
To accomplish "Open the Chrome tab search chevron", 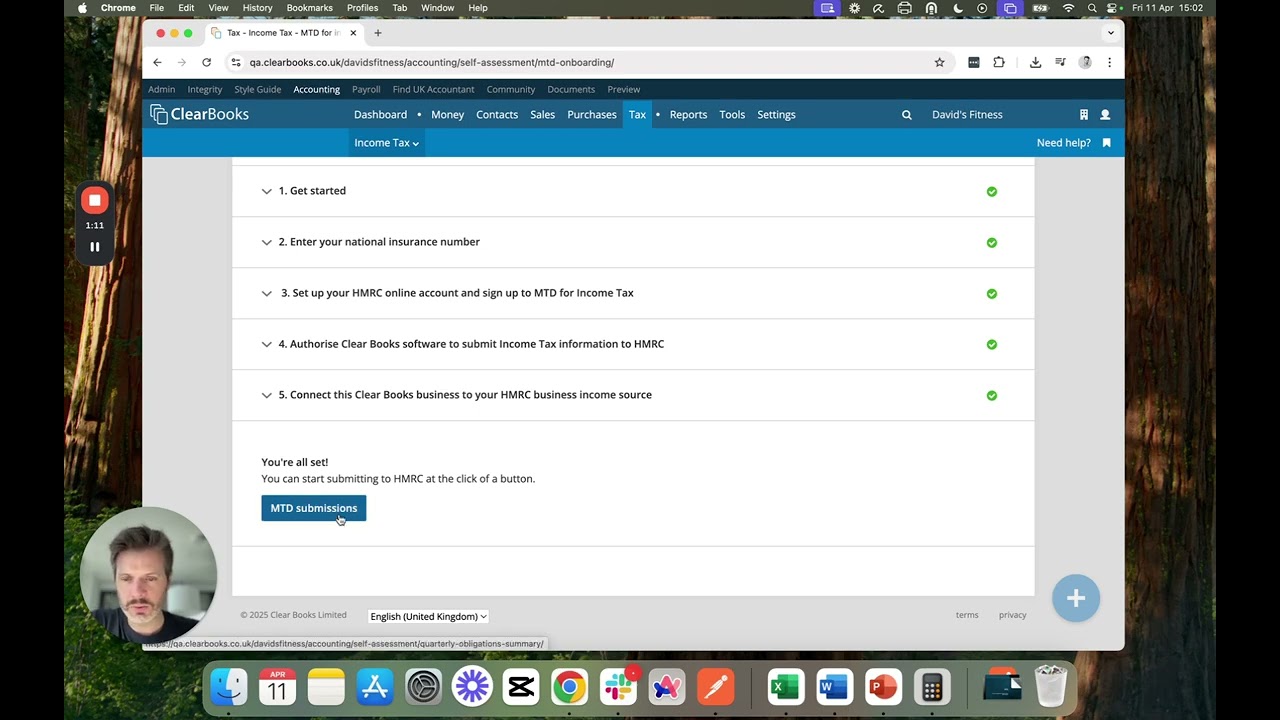I will pyautogui.click(x=1110, y=33).
